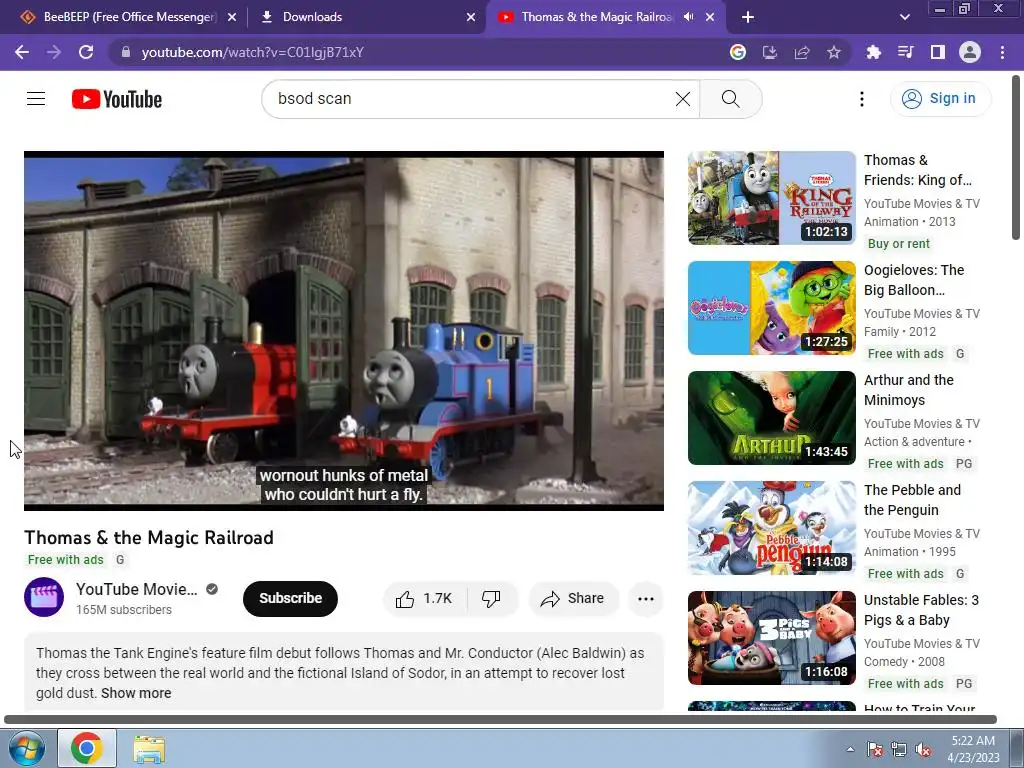The height and width of the screenshot is (768, 1024).
Task: Open Chrome profile avatar
Action: pyautogui.click(x=970, y=52)
